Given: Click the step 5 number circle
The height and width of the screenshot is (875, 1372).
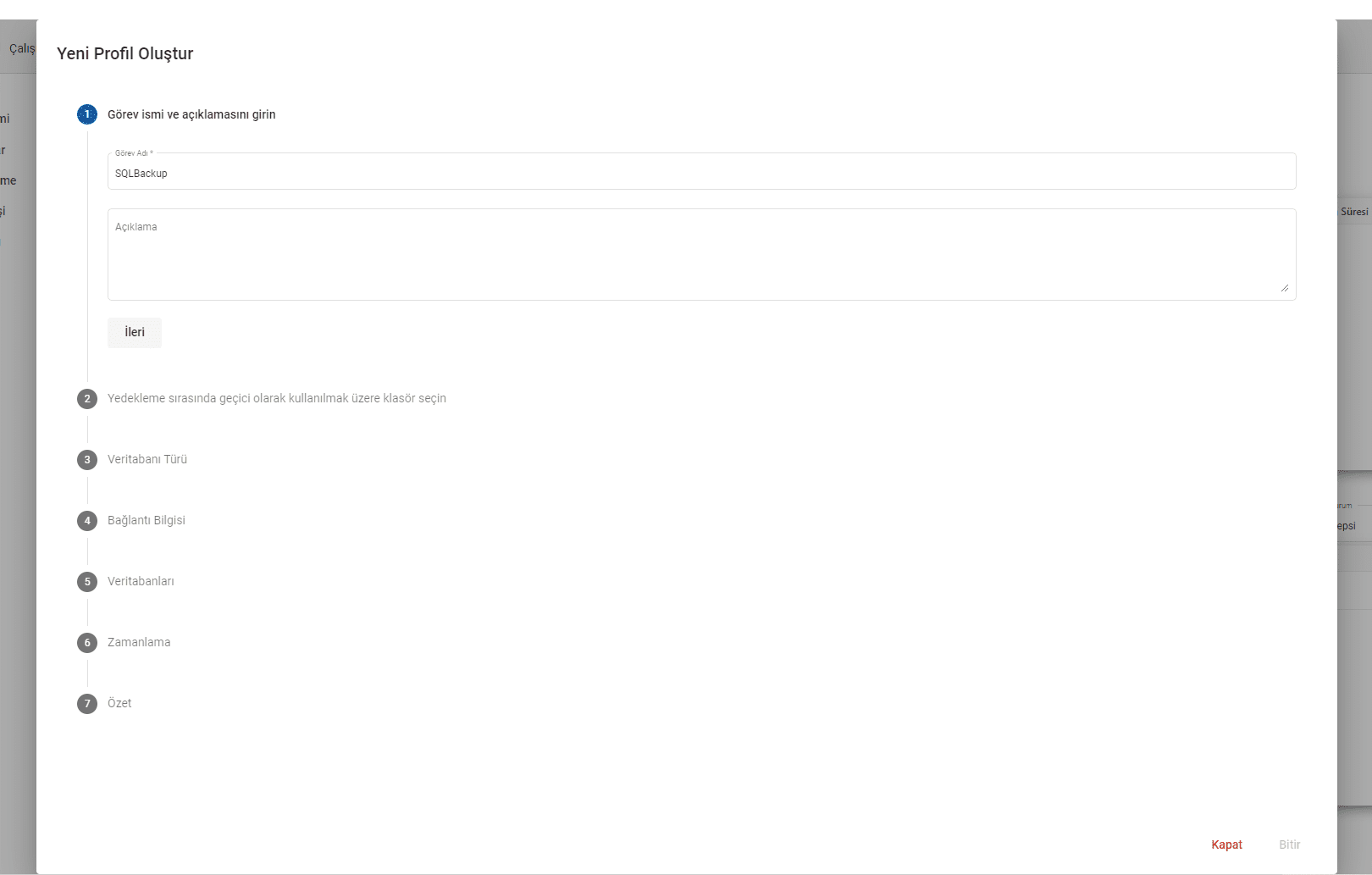Looking at the screenshot, I should 87,582.
